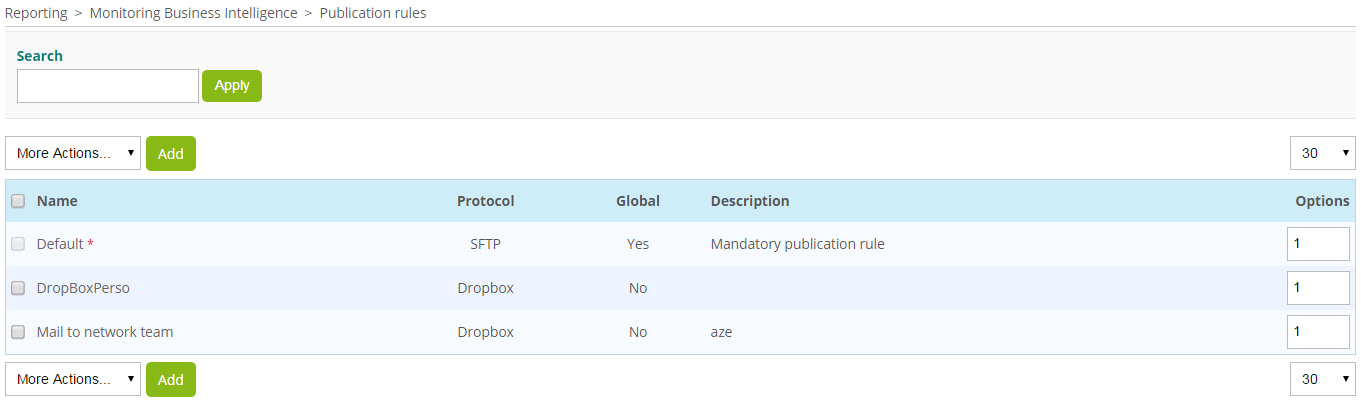This screenshot has height=402, width=1361.
Task: Click the Add button above the table
Action: (x=171, y=153)
